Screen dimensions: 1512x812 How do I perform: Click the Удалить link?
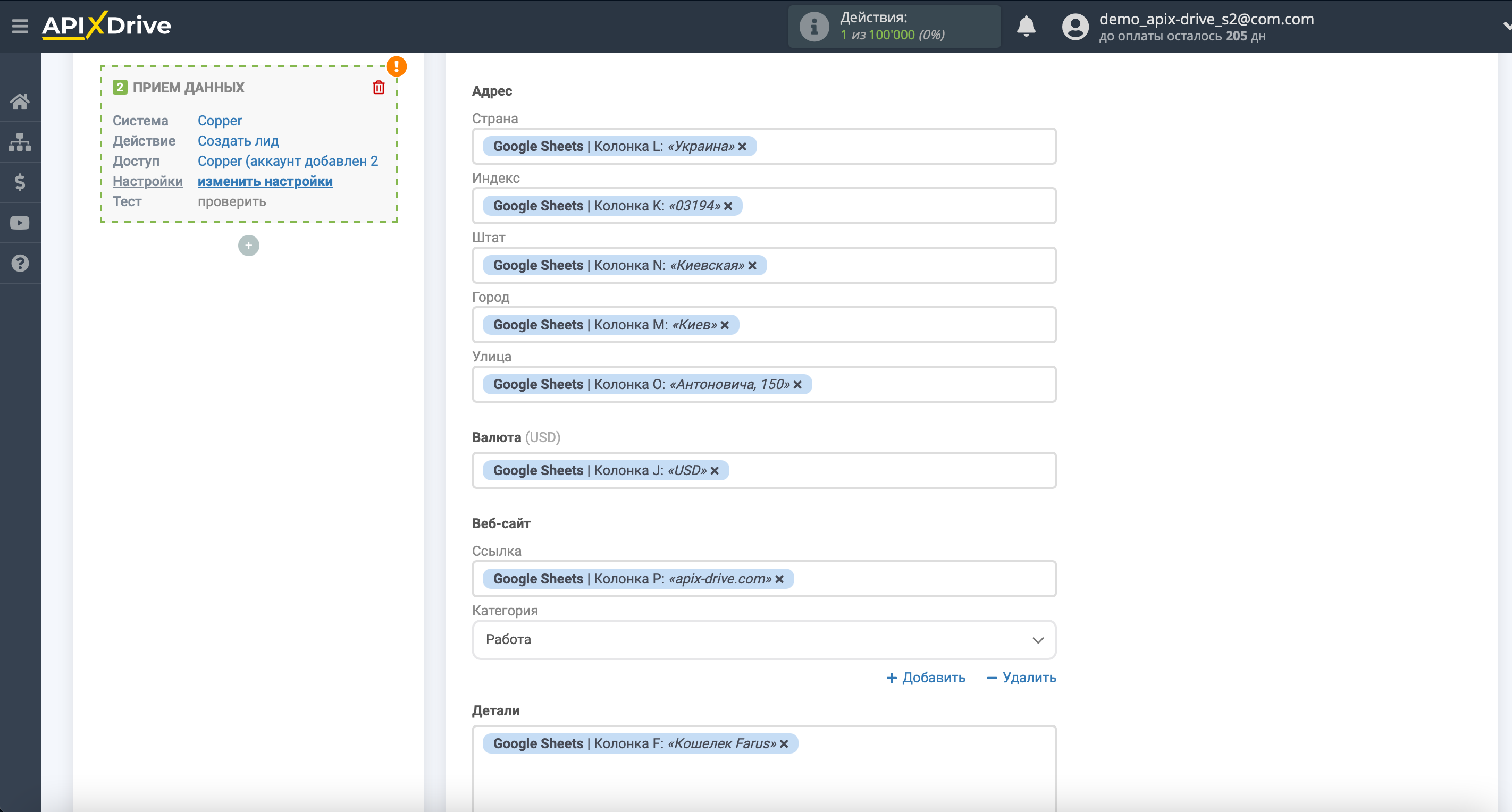pyautogui.click(x=1022, y=678)
